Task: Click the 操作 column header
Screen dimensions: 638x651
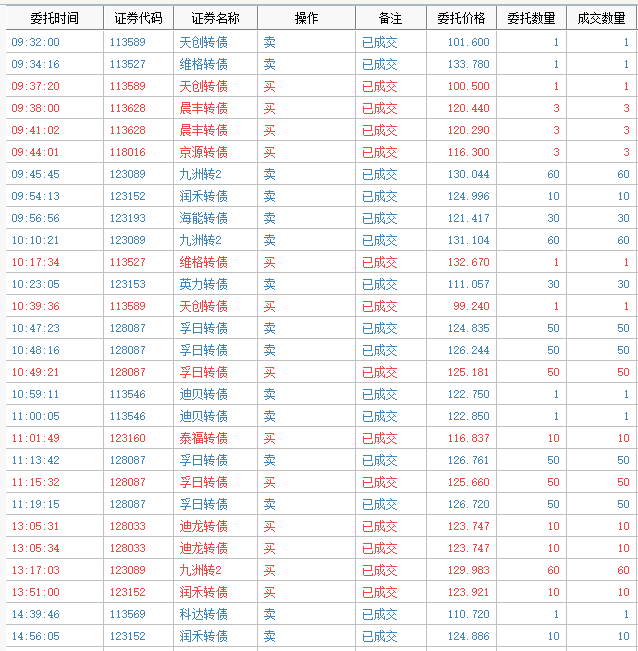Action: [306, 18]
